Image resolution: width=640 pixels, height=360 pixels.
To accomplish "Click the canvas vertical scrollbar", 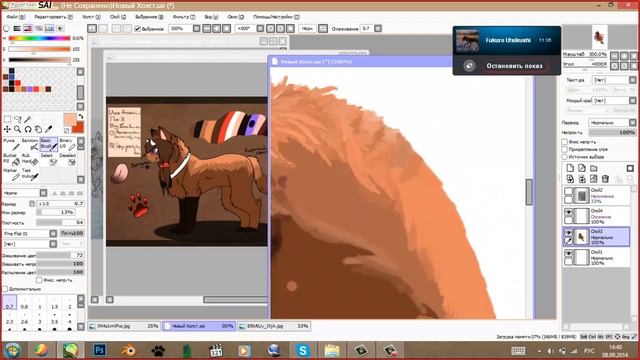I will [529, 192].
